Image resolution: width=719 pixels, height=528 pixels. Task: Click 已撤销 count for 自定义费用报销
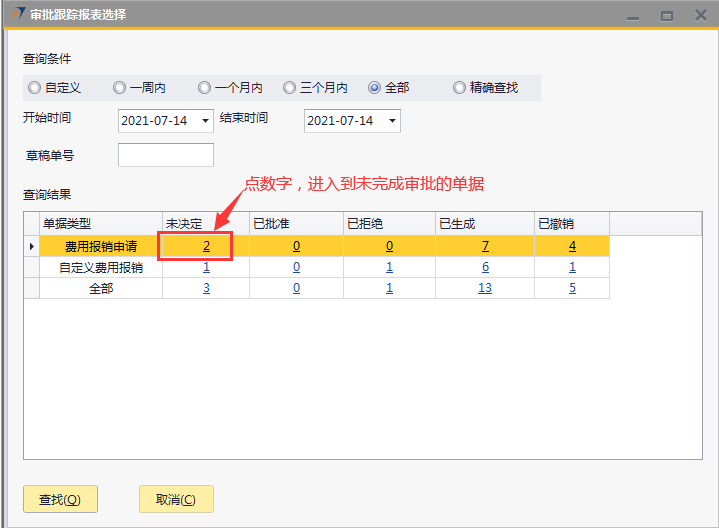point(572,267)
